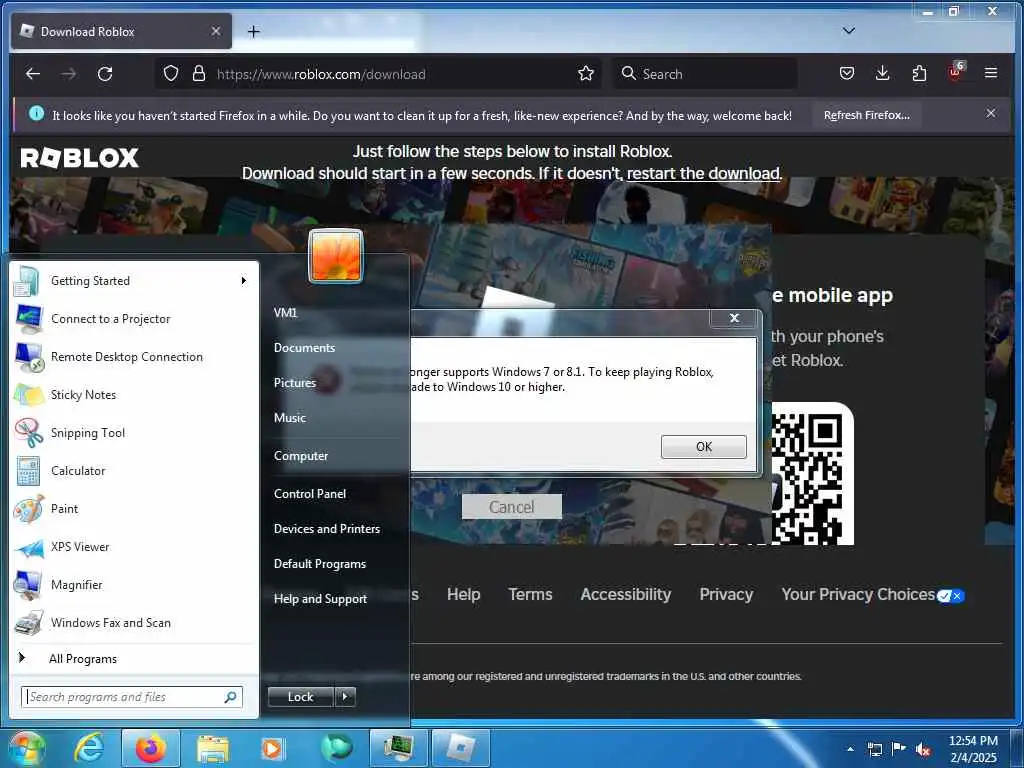Click the Windows Start orb
The width and height of the screenshot is (1024, 768).
[25, 748]
